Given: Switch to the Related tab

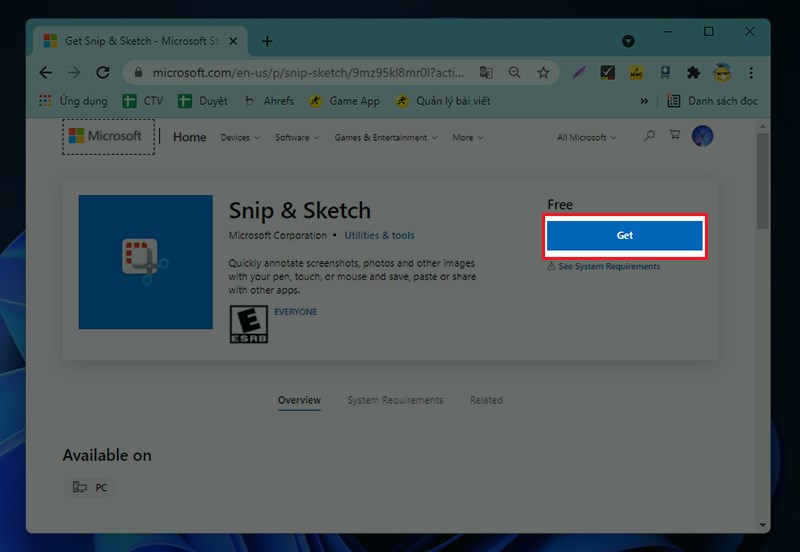Looking at the screenshot, I should pyautogui.click(x=486, y=400).
